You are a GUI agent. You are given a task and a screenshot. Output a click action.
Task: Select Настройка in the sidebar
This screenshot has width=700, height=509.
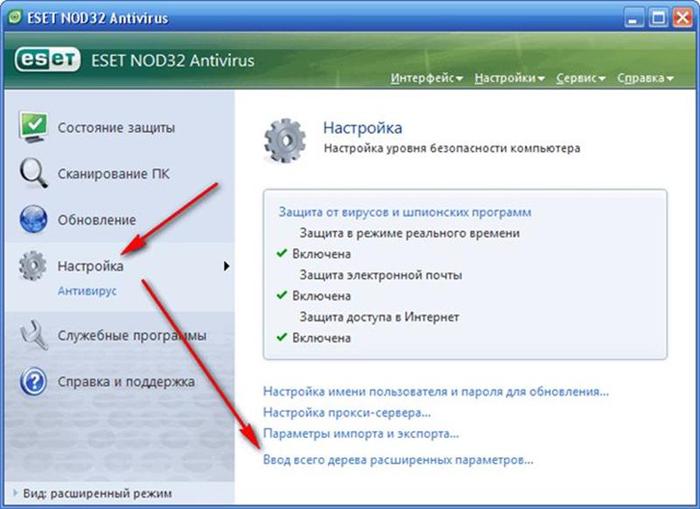(90, 266)
